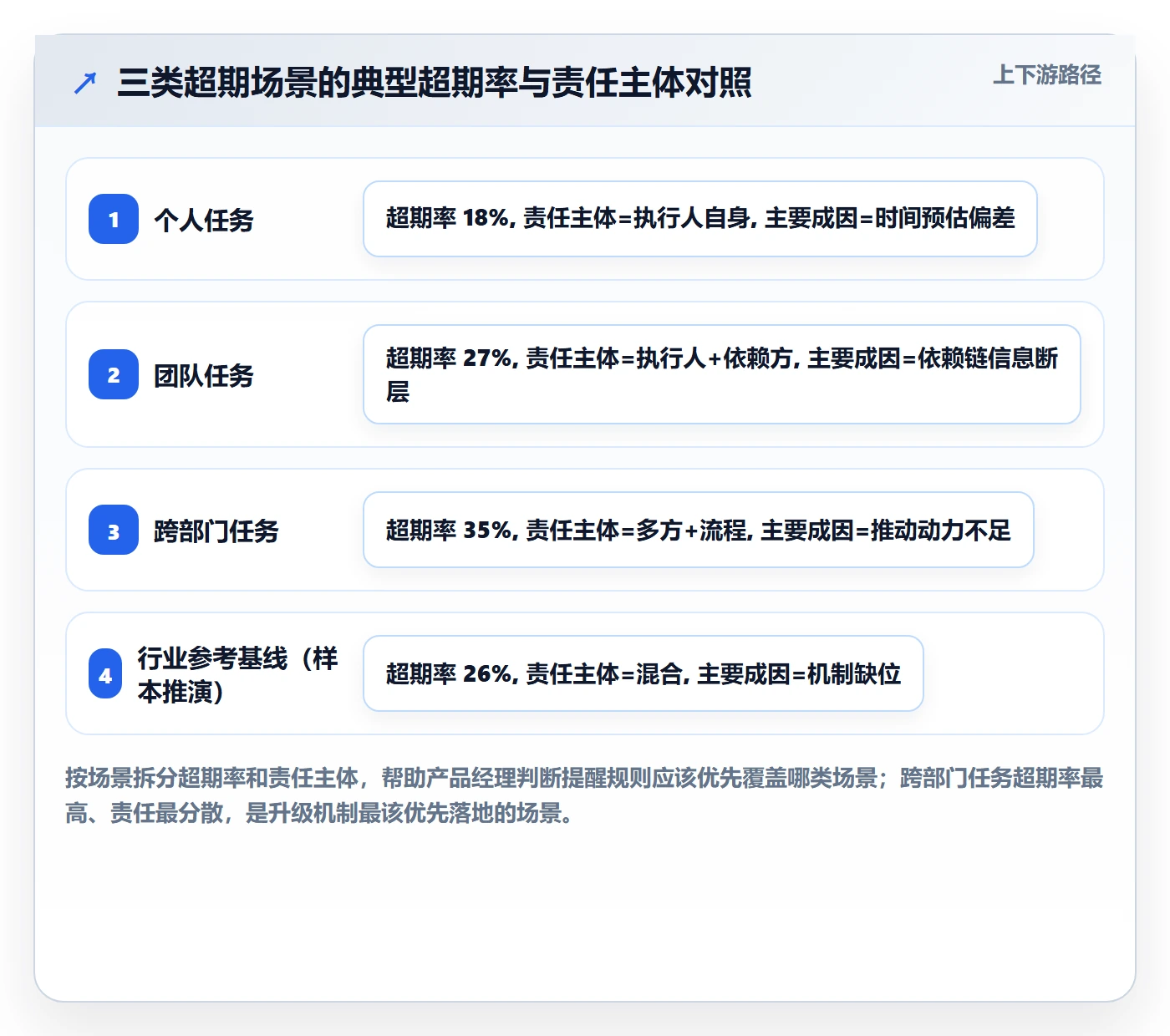Click the number 3 badge for 跨部门任务
Viewport: 1170px width, 1036px height.
click(x=114, y=530)
